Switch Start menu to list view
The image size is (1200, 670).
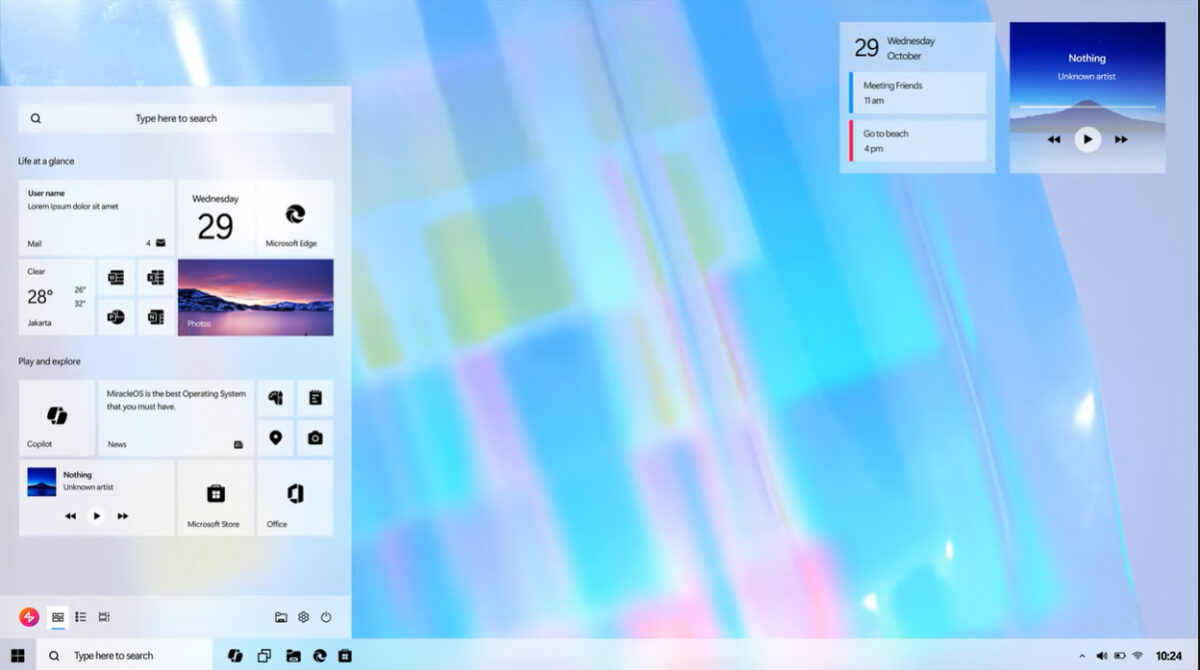coord(80,617)
